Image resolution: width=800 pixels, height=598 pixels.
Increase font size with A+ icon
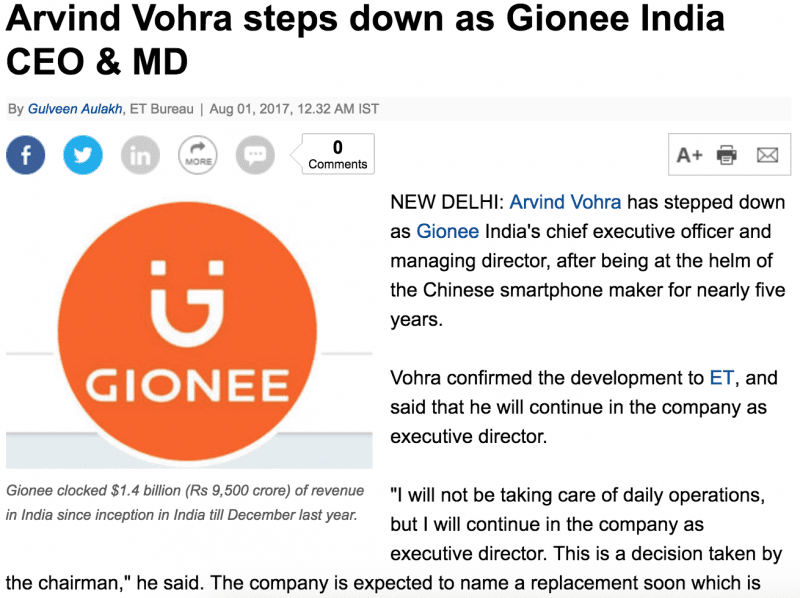690,155
